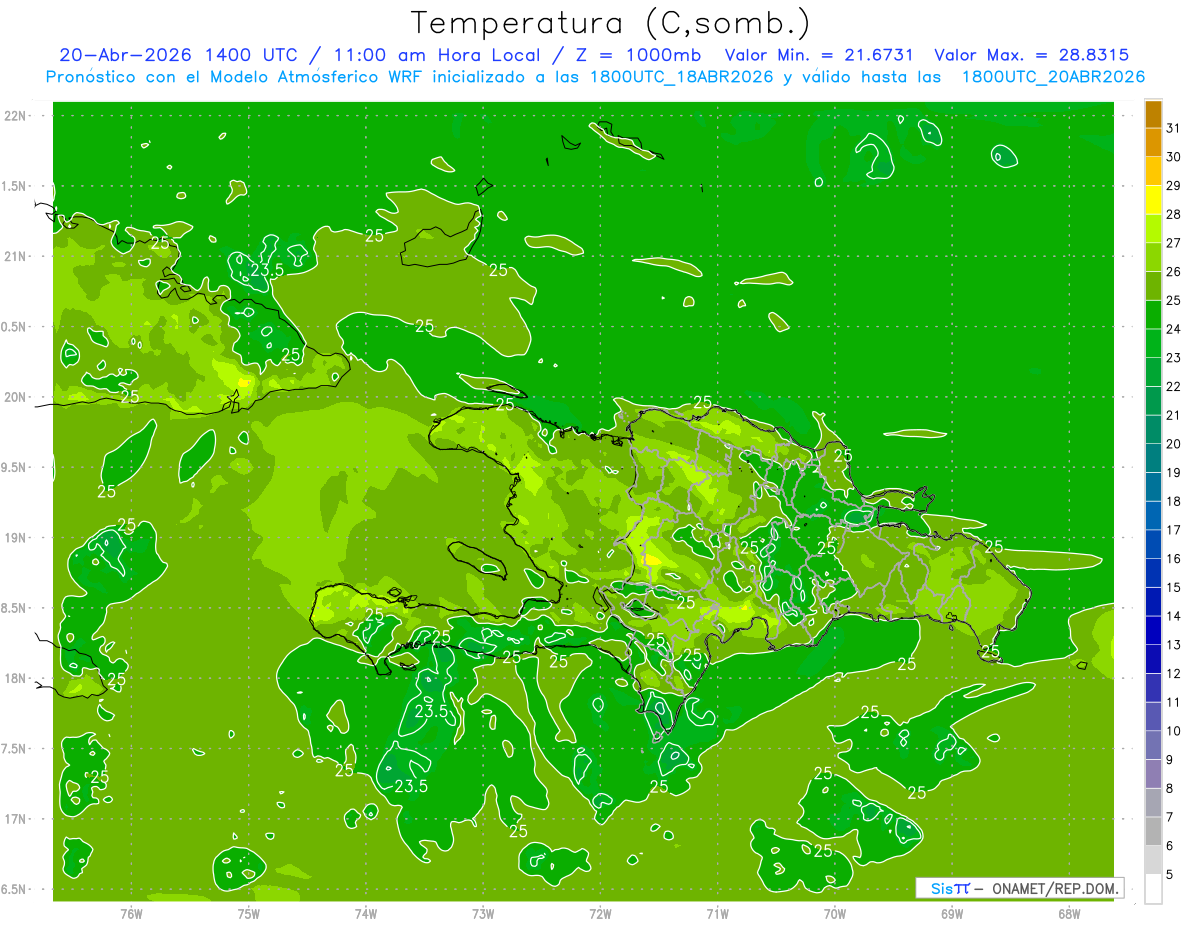Select the 76W longitude axis label
The image size is (1200, 927).
click(x=131, y=913)
